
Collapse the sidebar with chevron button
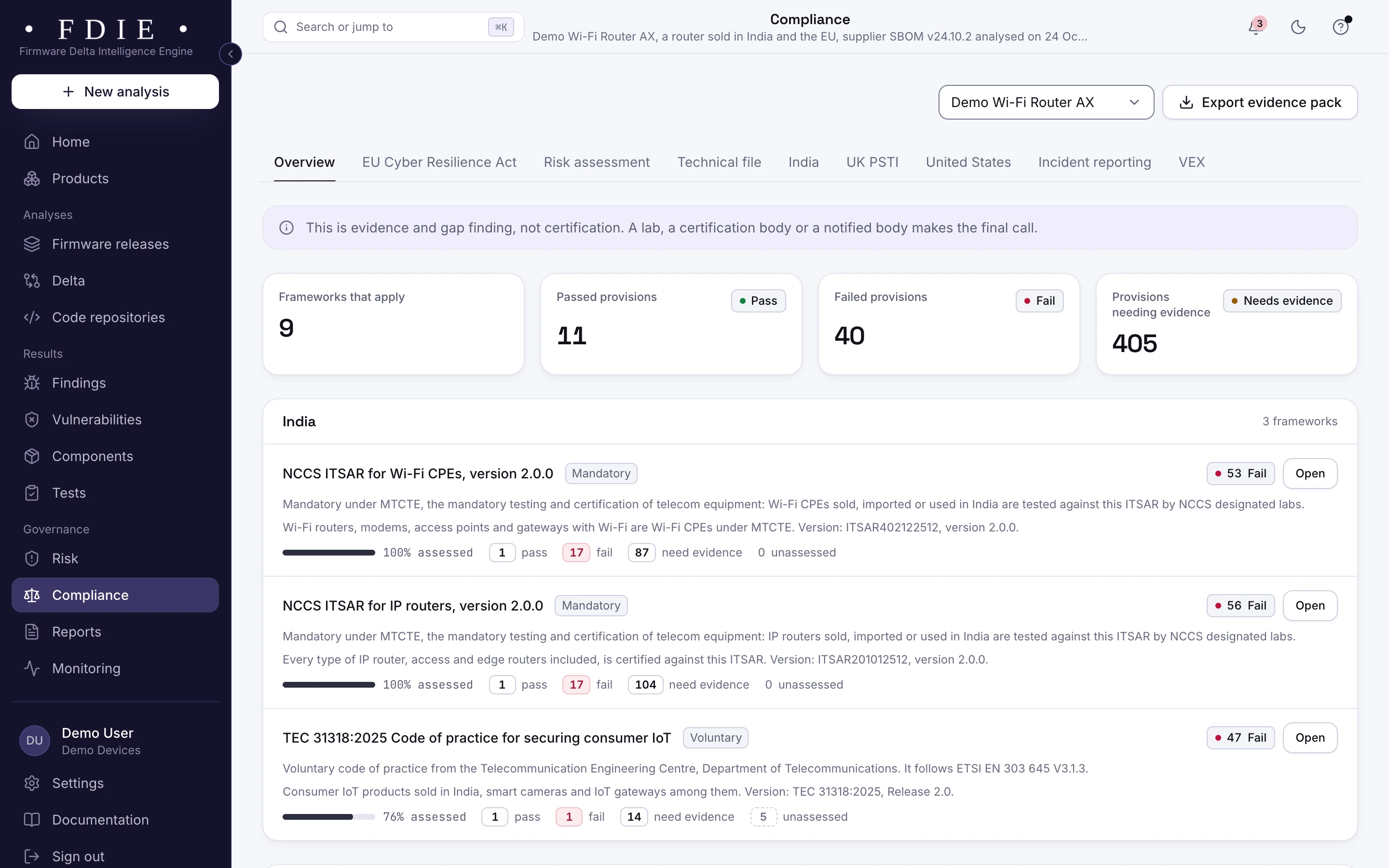[230, 54]
